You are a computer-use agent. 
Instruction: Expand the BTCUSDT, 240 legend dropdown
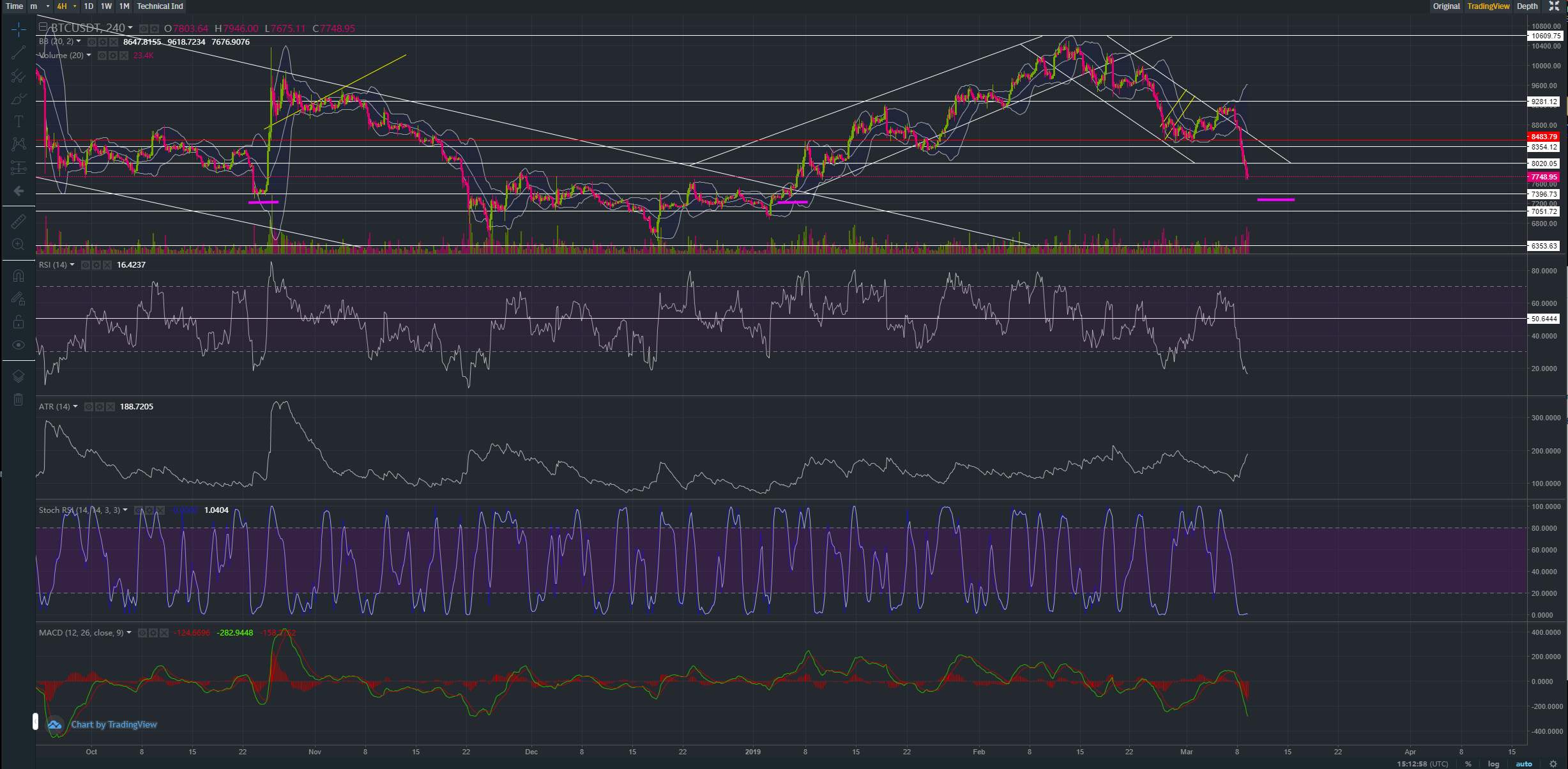point(130,28)
